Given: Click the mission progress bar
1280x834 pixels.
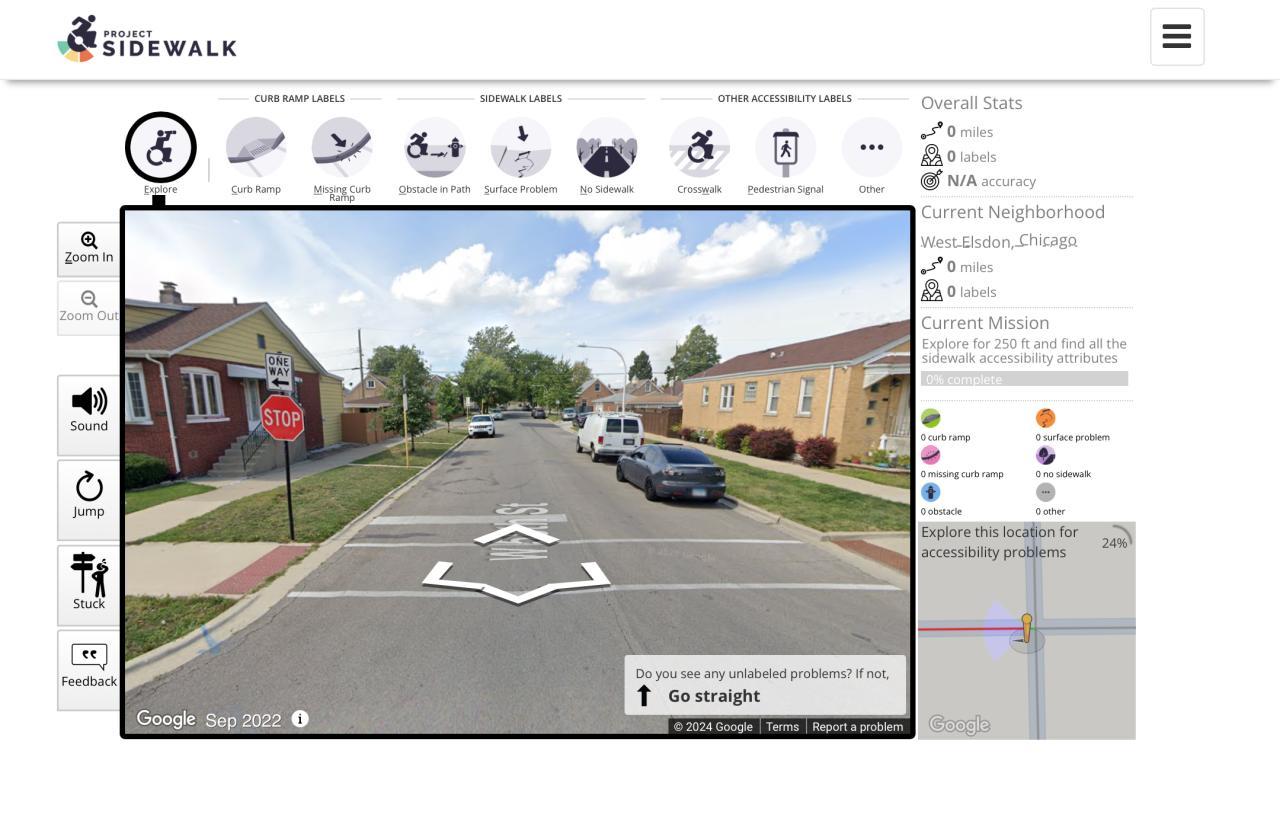Looking at the screenshot, I should tap(1024, 379).
